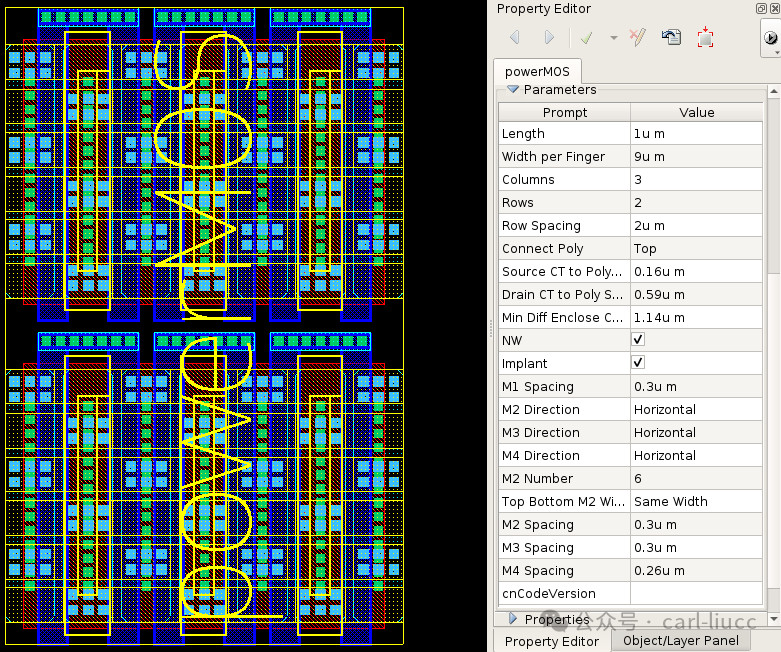This screenshot has height=652, width=781.
Task: Open the Connect Poly value Top
Action: tap(696, 249)
